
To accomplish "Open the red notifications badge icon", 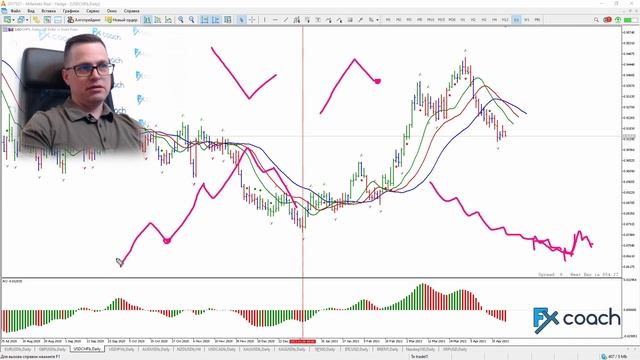I will click(607, 20).
